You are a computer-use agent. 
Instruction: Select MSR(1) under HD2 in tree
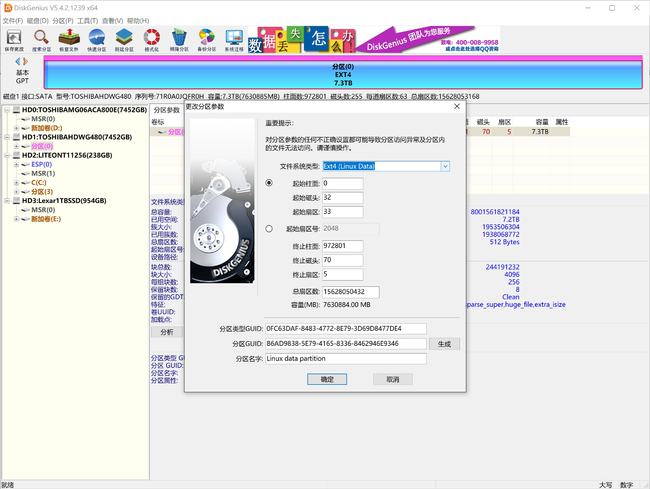point(43,174)
